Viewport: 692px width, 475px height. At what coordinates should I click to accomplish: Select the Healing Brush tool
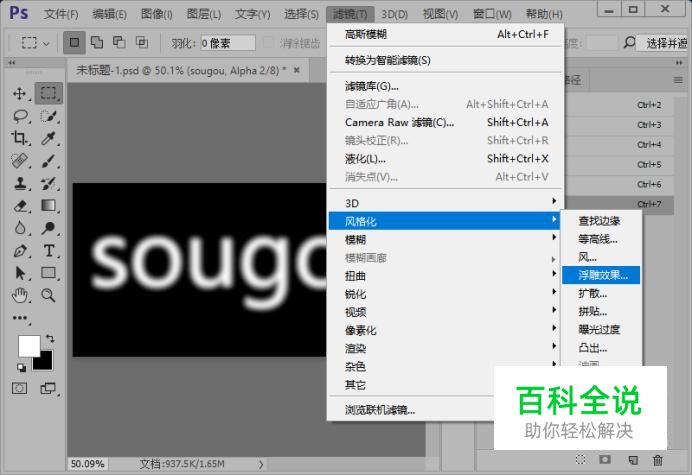coord(20,160)
